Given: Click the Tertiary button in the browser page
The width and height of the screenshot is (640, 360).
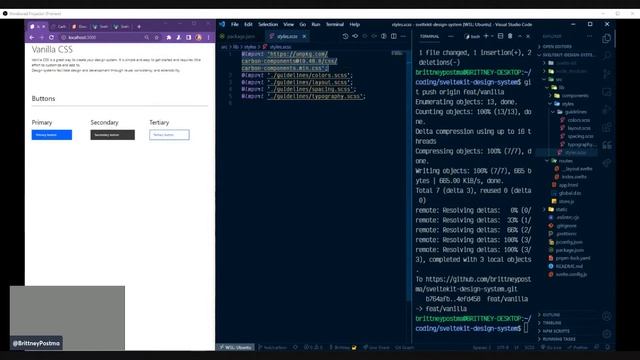Looking at the screenshot, I should pyautogui.click(x=169, y=135).
